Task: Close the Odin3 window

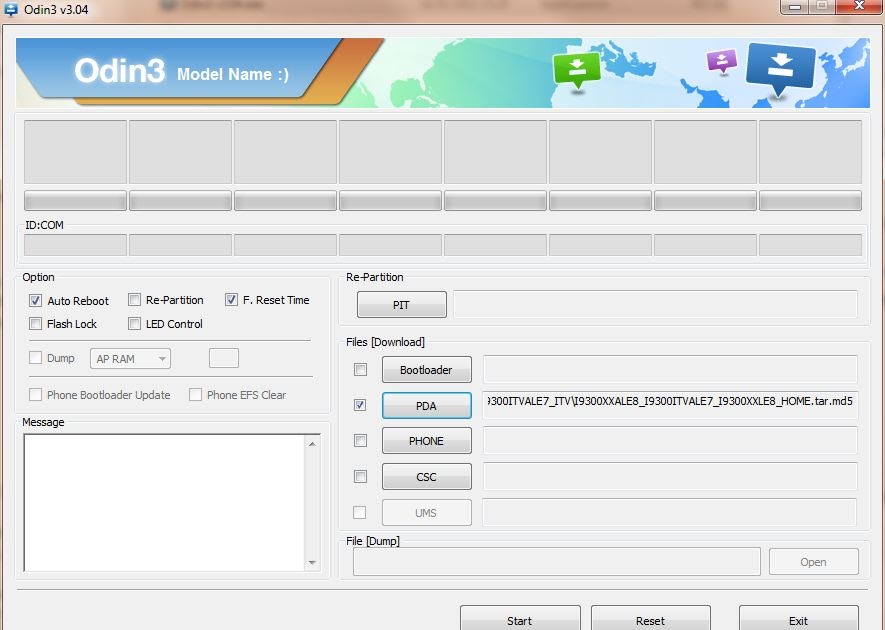Action: point(859,6)
